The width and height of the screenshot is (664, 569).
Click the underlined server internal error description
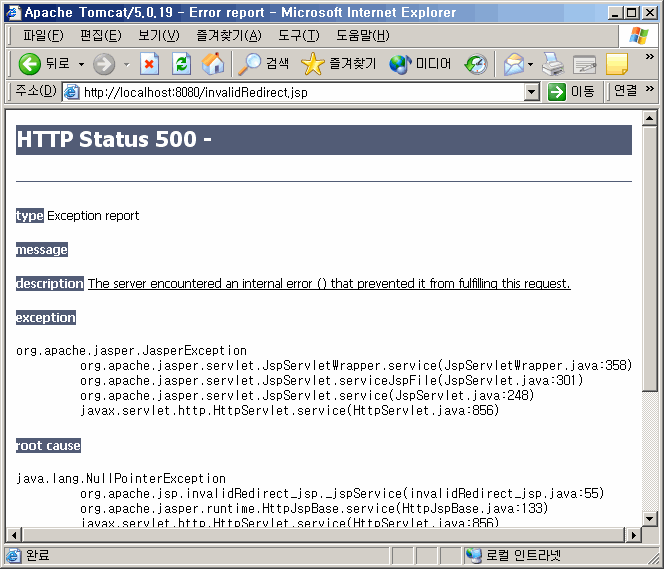point(329,283)
